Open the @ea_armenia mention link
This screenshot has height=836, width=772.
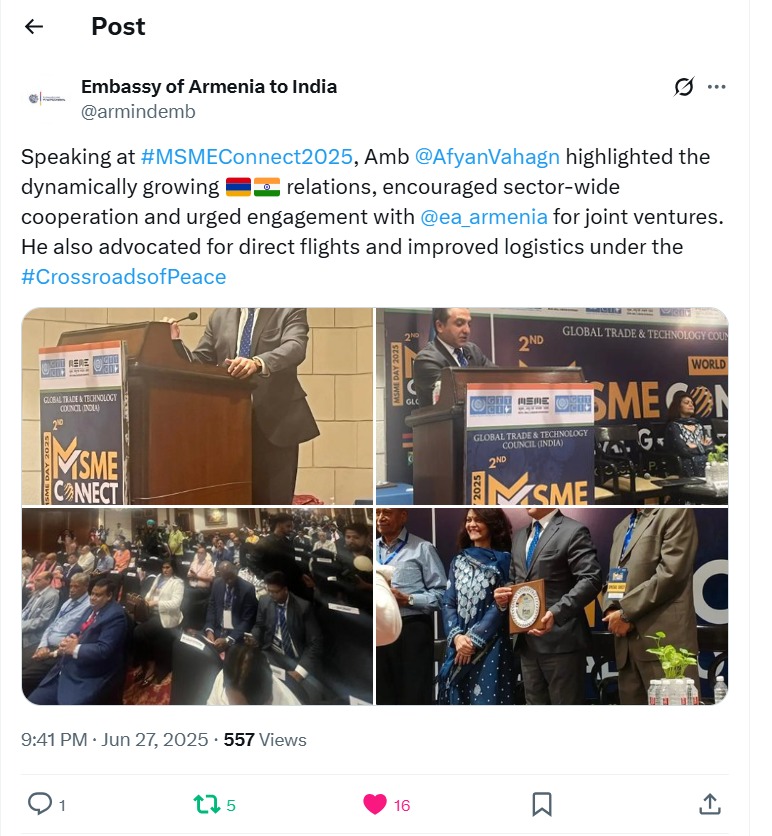484,217
